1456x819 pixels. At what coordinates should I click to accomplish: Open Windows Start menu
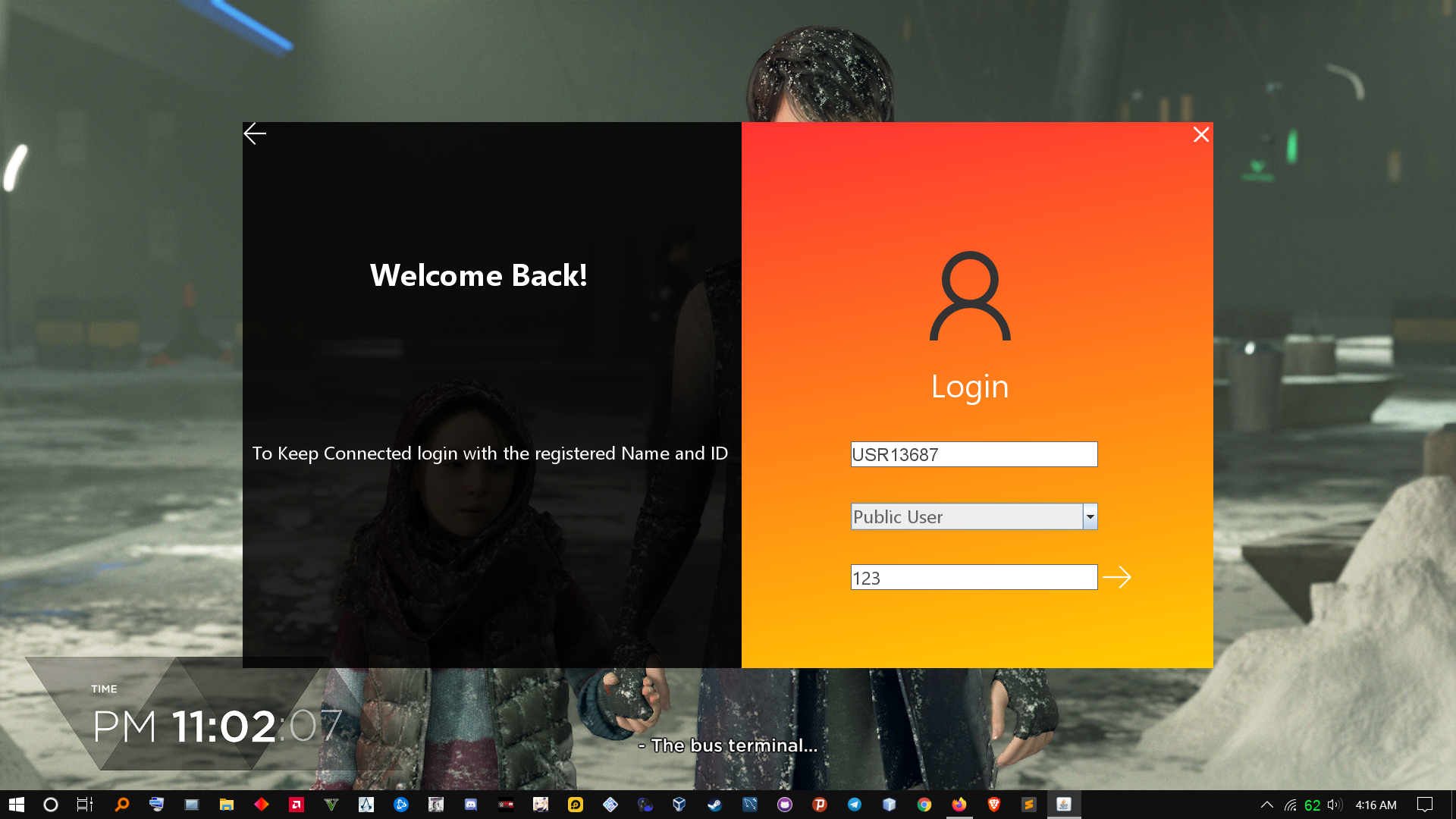point(17,805)
